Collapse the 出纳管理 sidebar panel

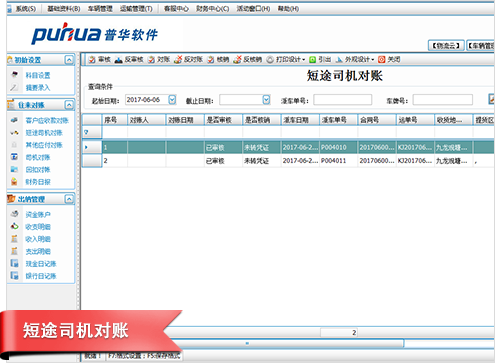click(69, 199)
